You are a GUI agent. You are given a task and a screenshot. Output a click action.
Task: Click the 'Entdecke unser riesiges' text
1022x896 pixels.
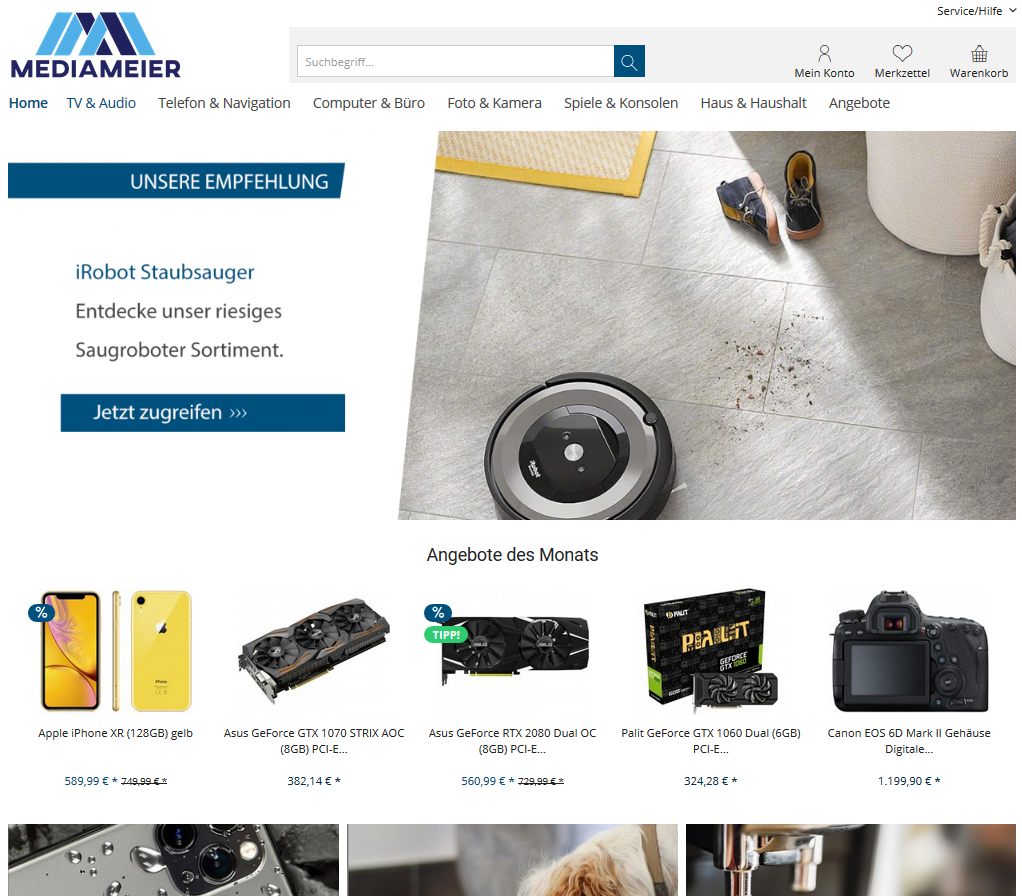pyautogui.click(x=179, y=311)
